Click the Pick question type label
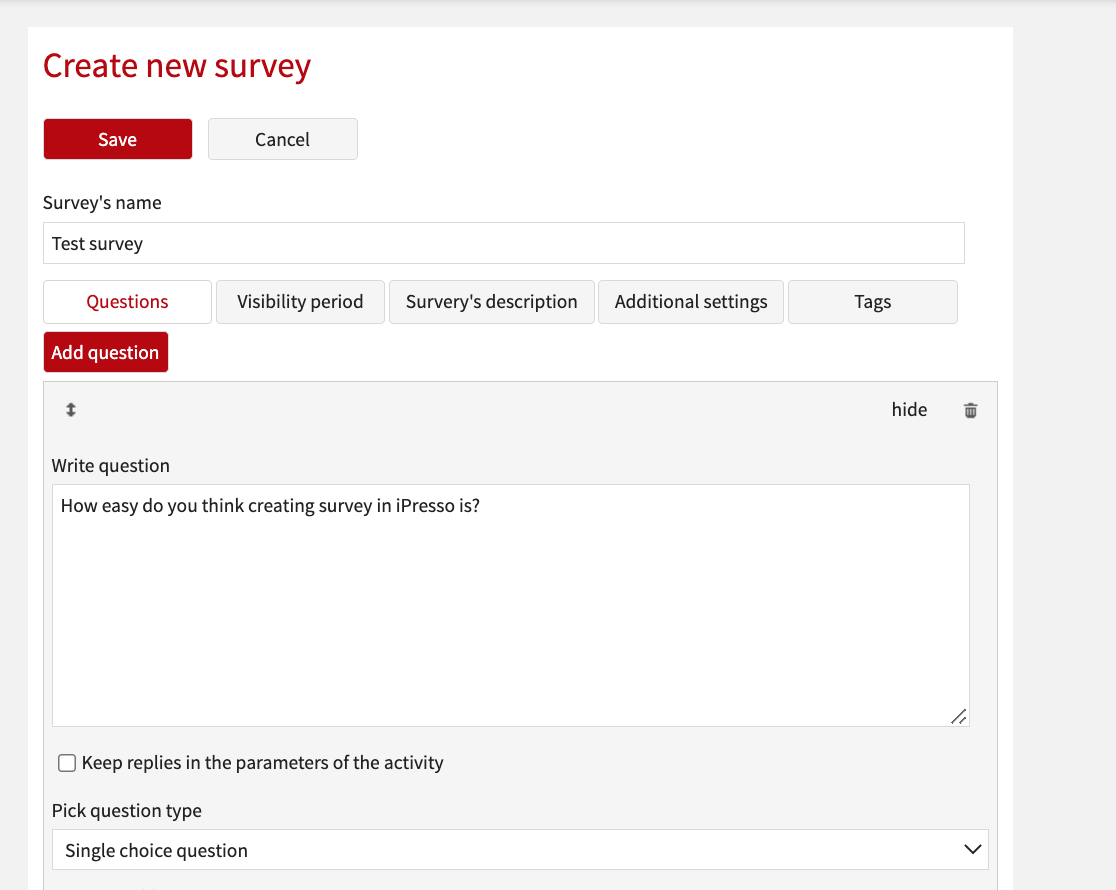 point(127,810)
